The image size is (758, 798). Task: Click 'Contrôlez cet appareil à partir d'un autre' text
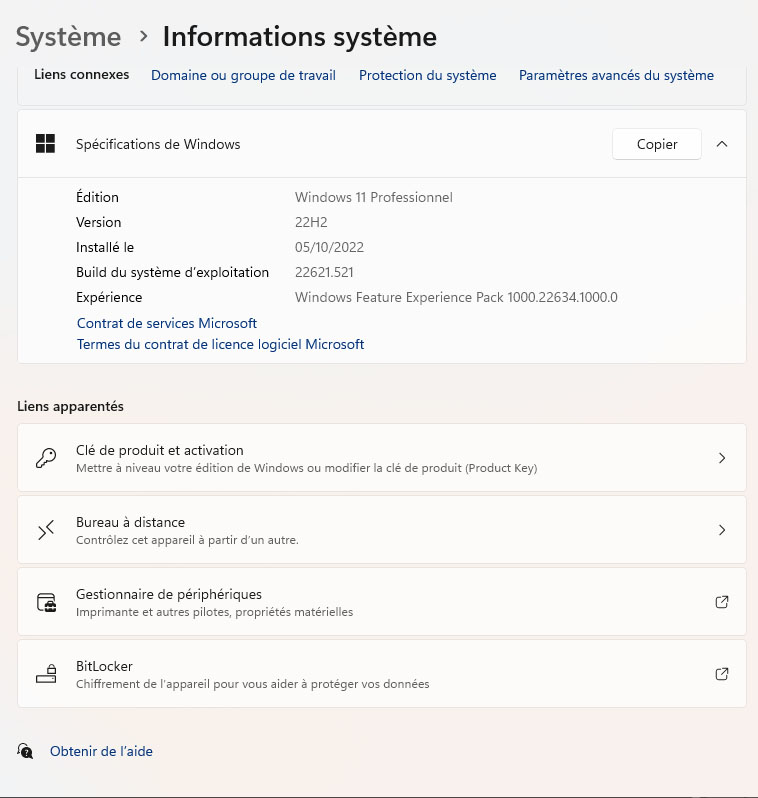point(187,540)
